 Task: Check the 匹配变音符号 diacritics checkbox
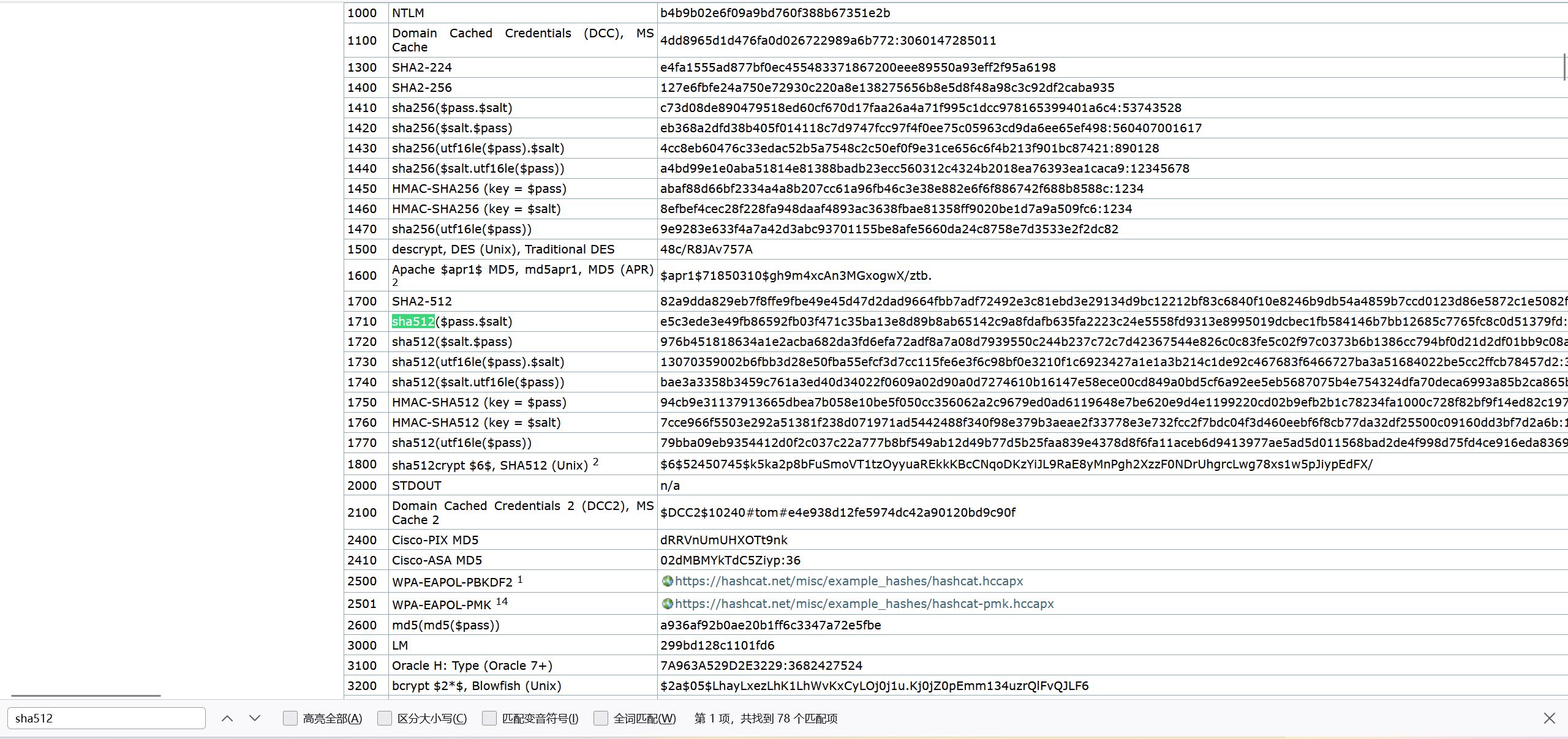click(489, 718)
